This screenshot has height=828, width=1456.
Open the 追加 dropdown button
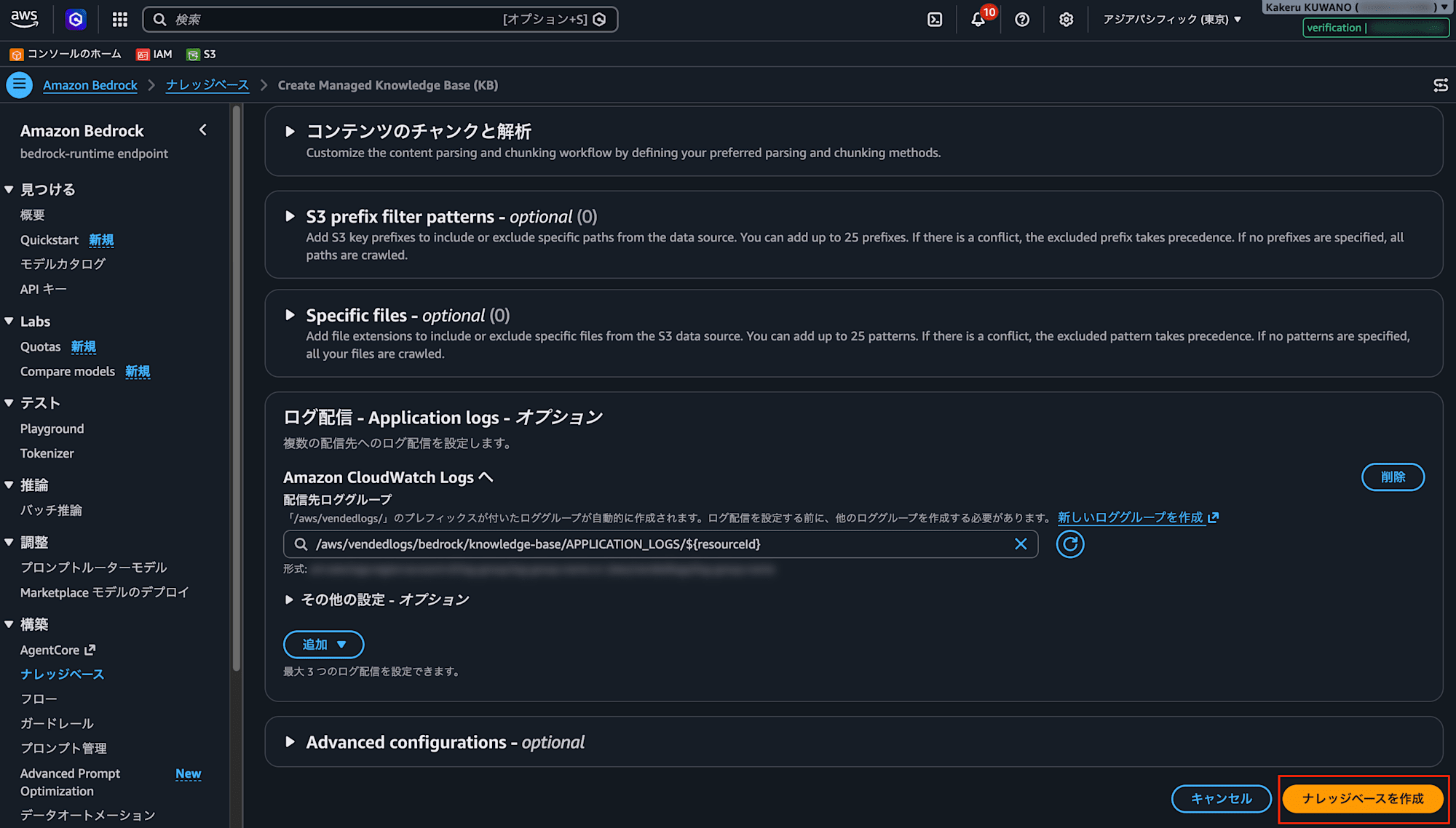pyautogui.click(x=323, y=645)
